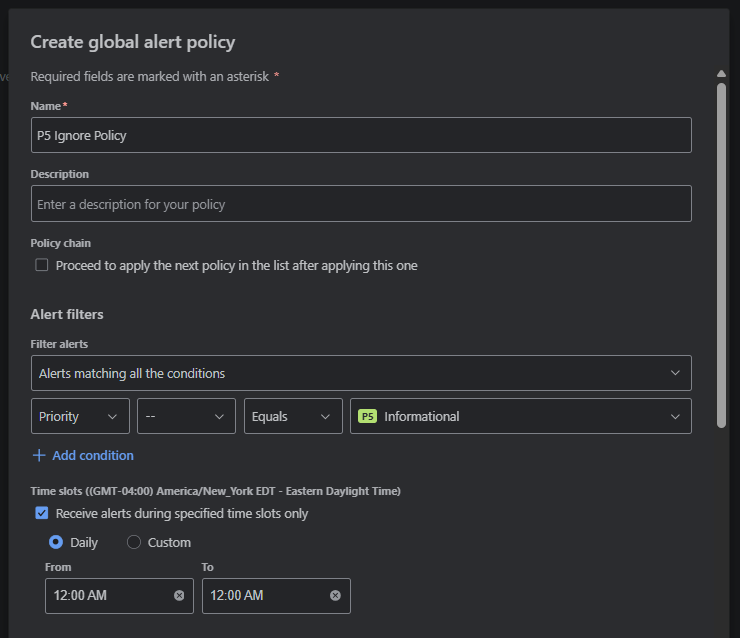This screenshot has height=638, width=740.
Task: Clear the To time field value
Action: tap(335, 596)
